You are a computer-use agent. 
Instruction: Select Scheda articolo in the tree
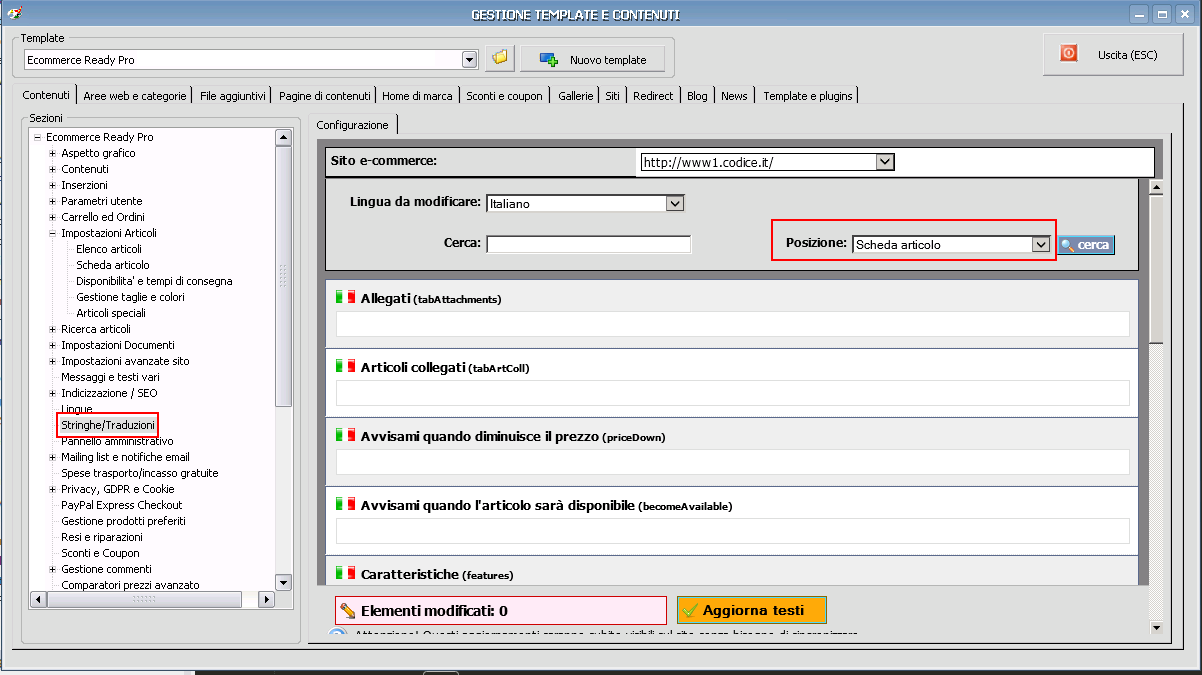coord(113,265)
